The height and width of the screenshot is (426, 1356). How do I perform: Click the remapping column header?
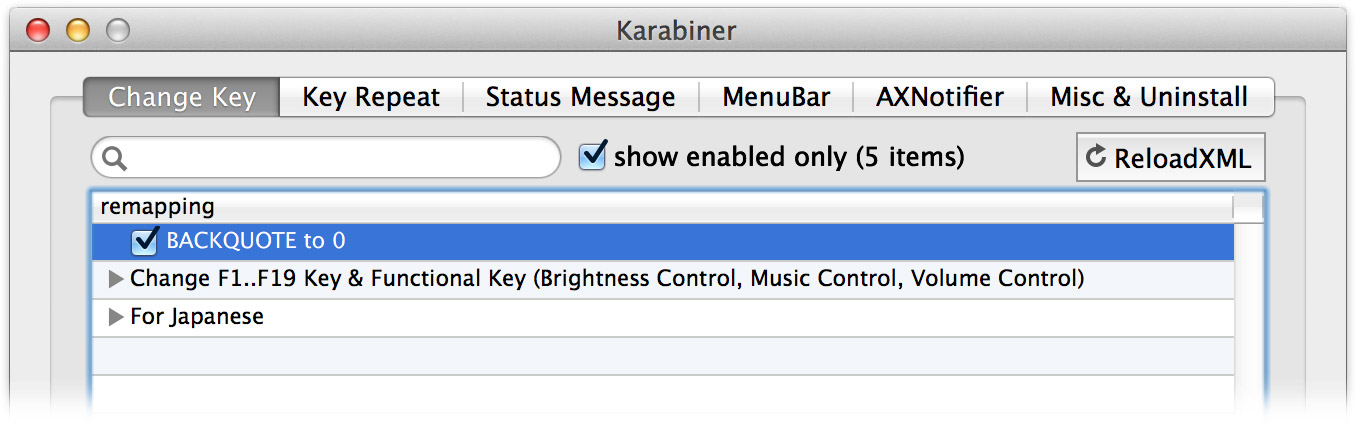(x=663, y=207)
